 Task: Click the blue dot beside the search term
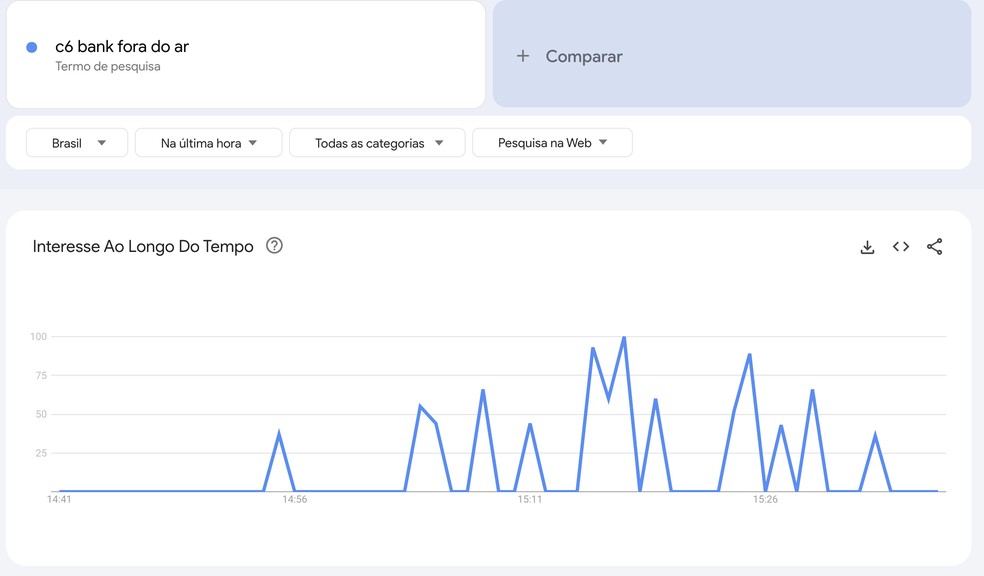tap(31, 46)
